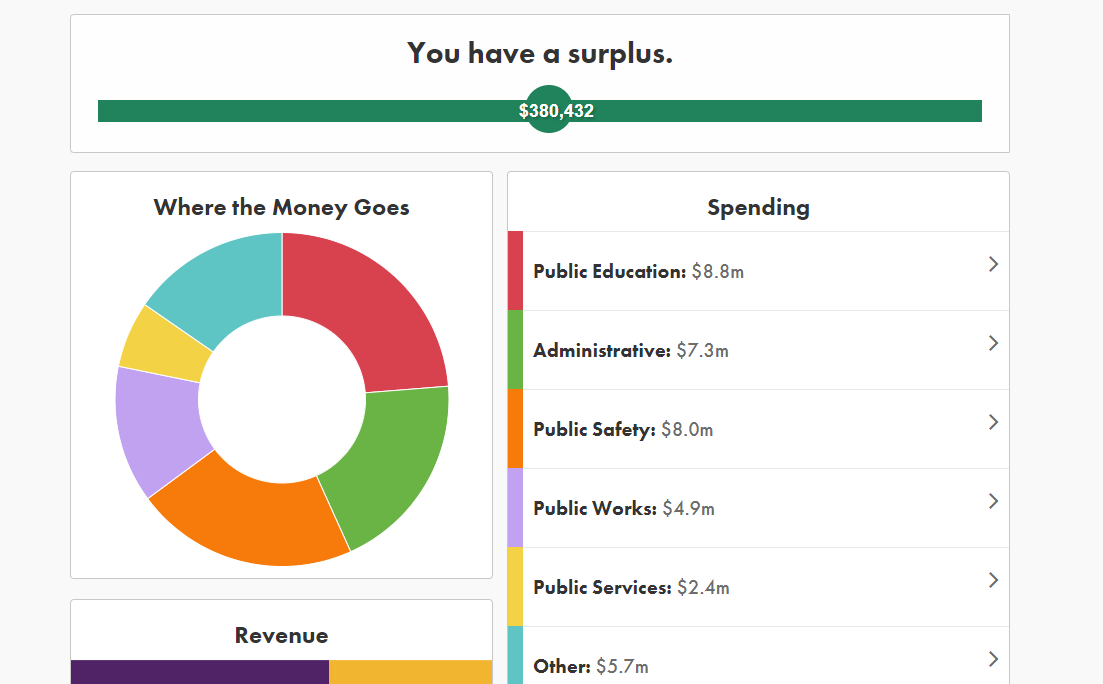
Task: Click the Public Services: $2.4m label
Action: 631,588
